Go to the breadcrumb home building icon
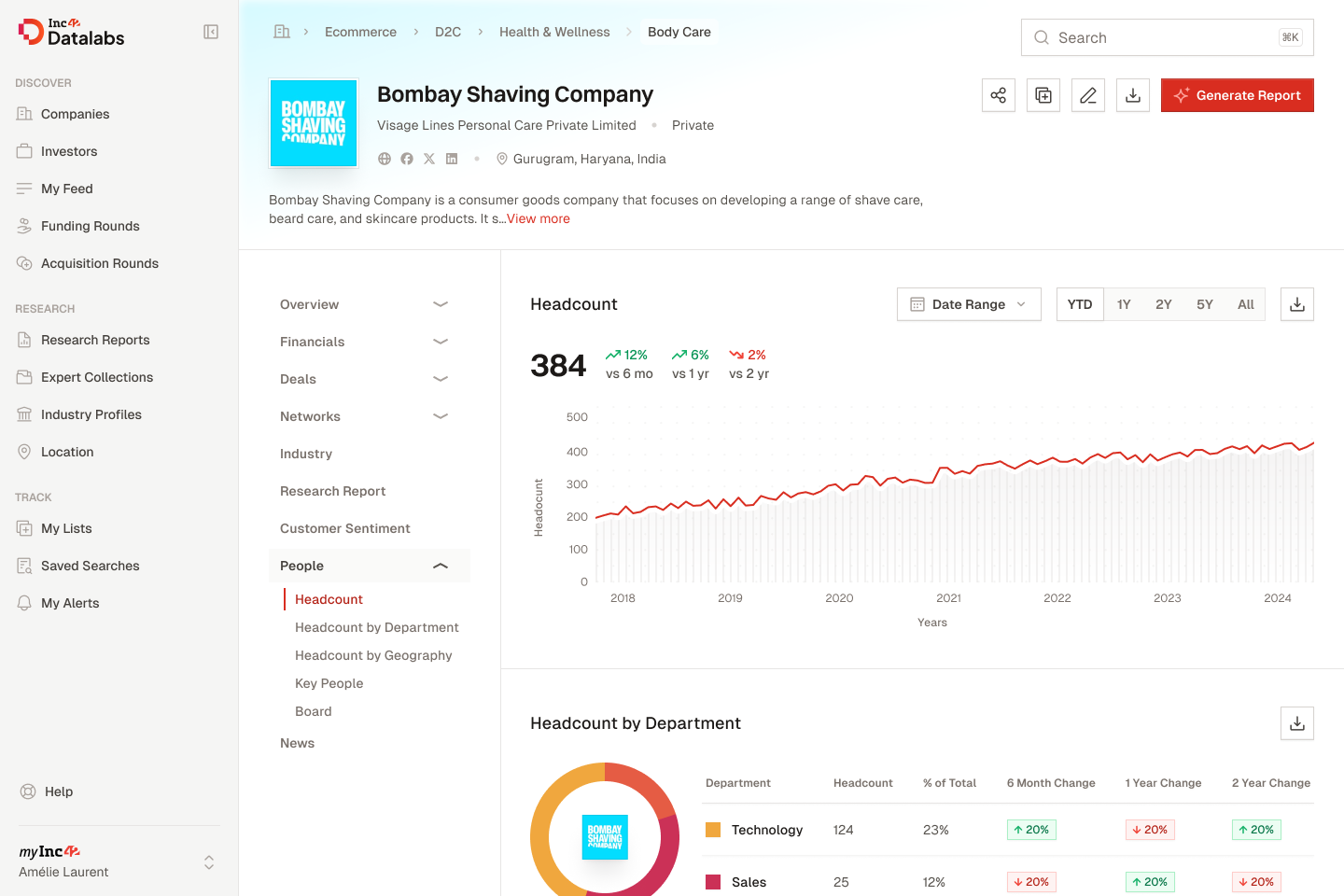The width and height of the screenshot is (1344, 896). (x=282, y=32)
